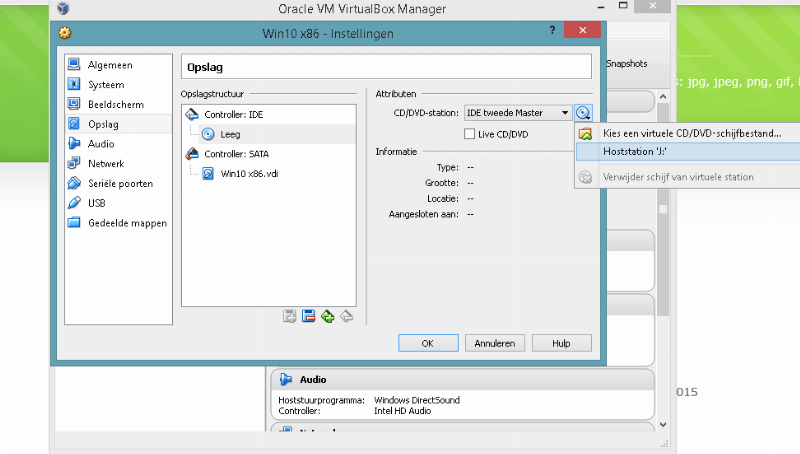
Task: Open the Audio settings category
Action: click(x=100, y=144)
